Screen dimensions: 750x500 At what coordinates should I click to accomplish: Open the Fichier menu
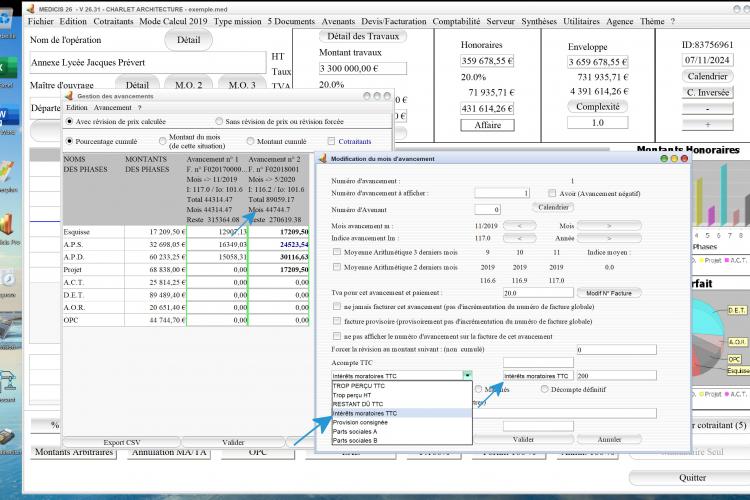(41, 22)
